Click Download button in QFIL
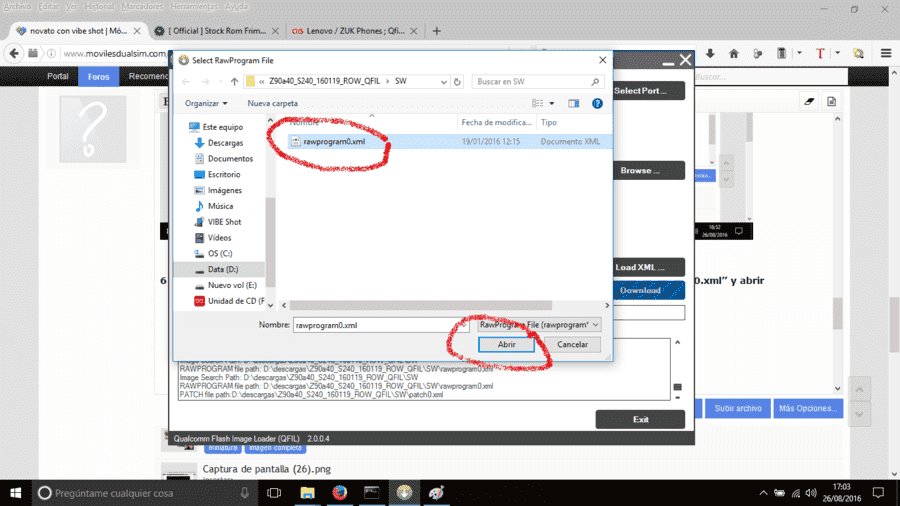The height and width of the screenshot is (506, 900). (x=648, y=290)
